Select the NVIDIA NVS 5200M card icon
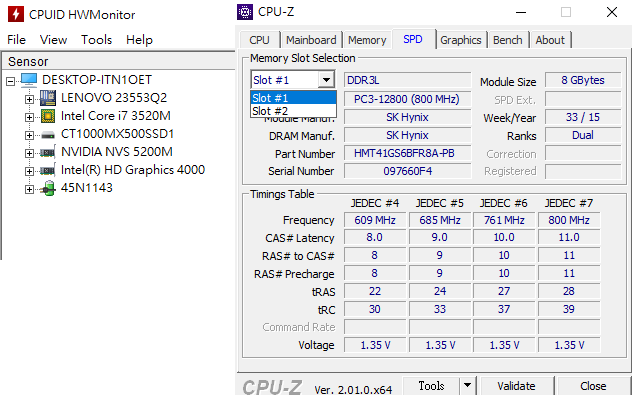 (48, 152)
